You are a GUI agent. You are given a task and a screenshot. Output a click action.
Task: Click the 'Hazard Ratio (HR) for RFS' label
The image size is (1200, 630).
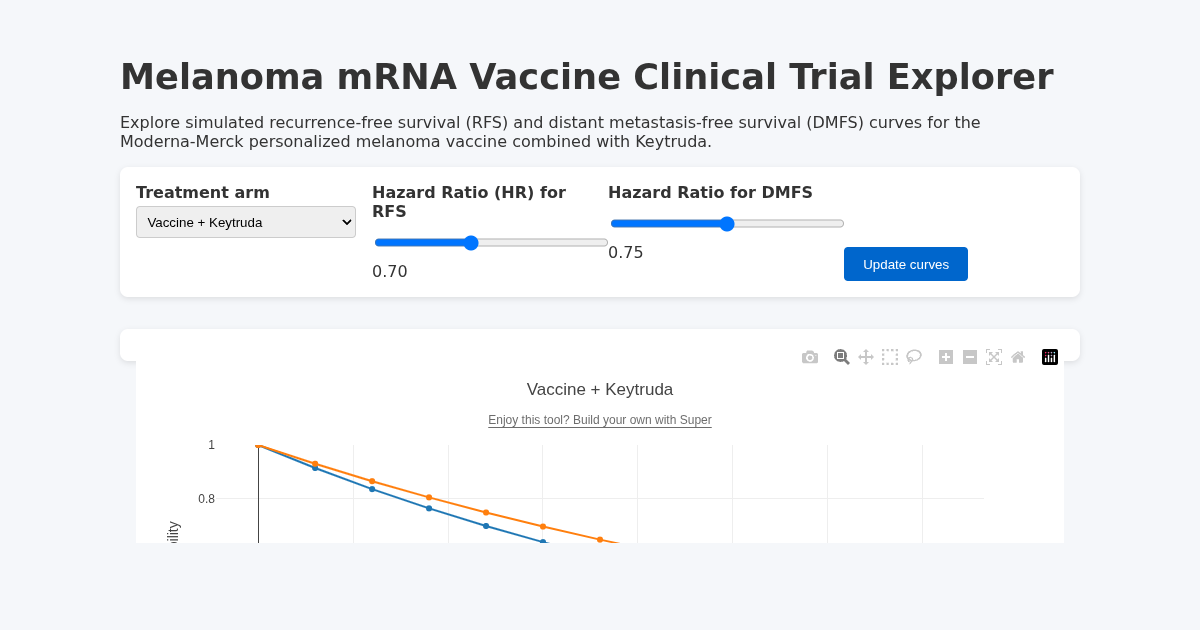pos(469,202)
